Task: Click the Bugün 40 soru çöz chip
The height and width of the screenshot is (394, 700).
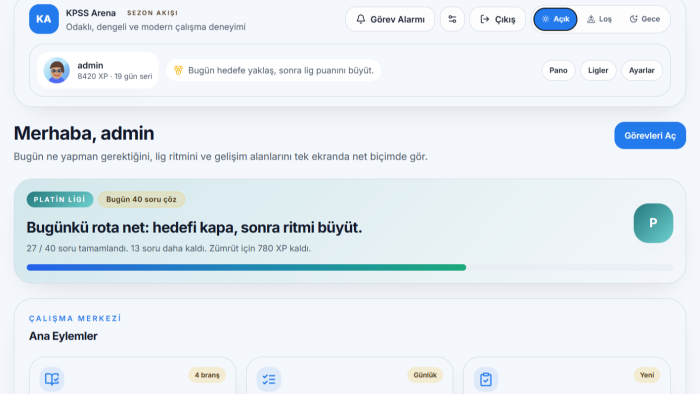Action: pyautogui.click(x=142, y=199)
